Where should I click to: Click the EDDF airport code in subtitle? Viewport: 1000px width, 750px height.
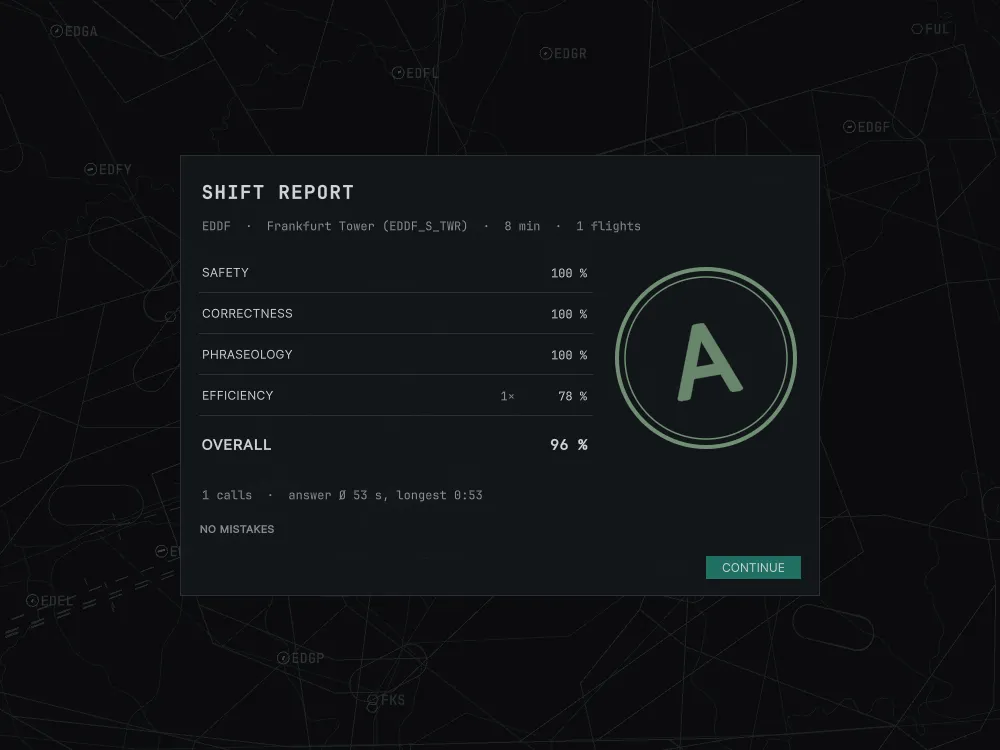click(216, 226)
